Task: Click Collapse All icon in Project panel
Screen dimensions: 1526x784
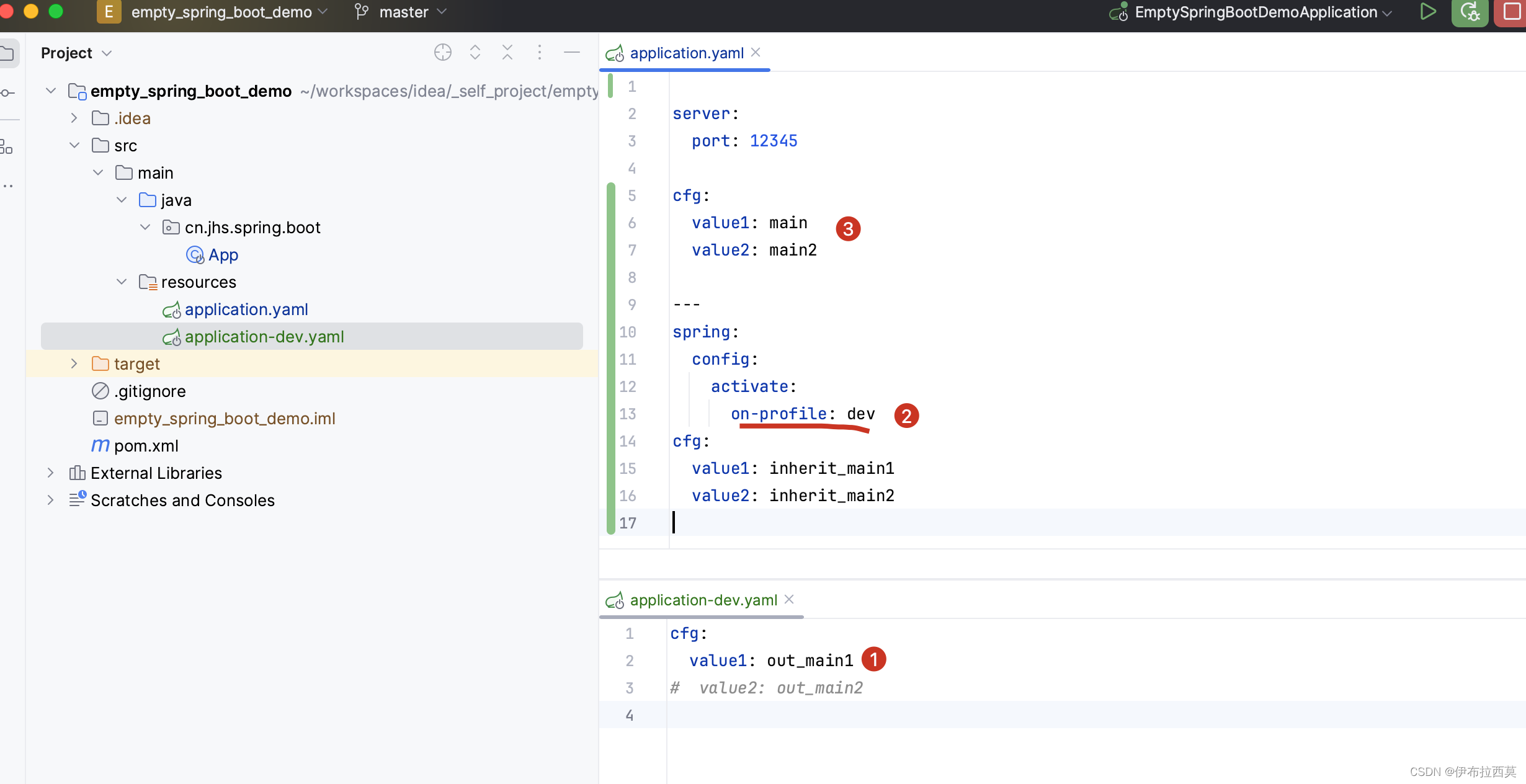Action: 507,53
